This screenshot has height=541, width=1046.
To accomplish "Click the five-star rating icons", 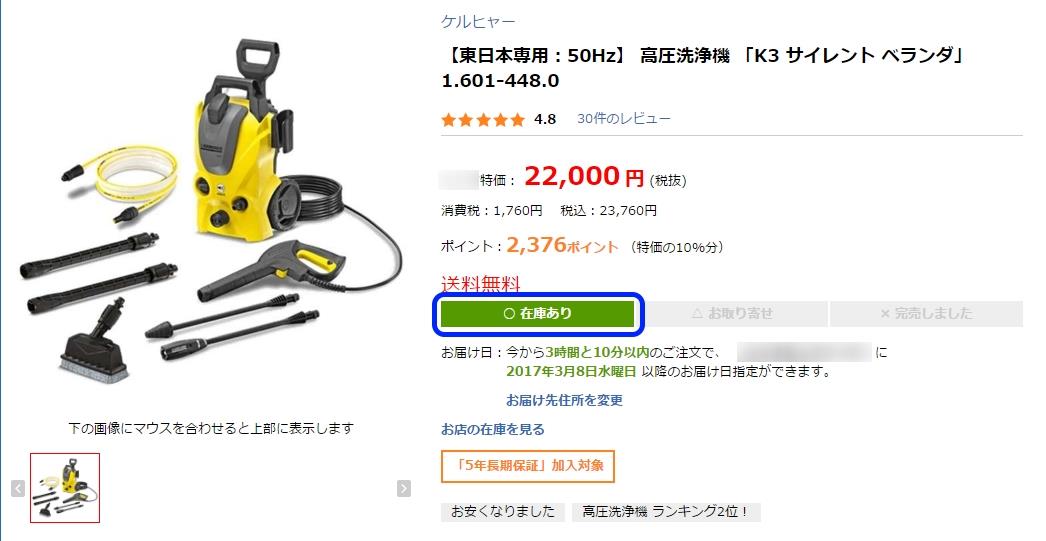I will (x=483, y=119).
